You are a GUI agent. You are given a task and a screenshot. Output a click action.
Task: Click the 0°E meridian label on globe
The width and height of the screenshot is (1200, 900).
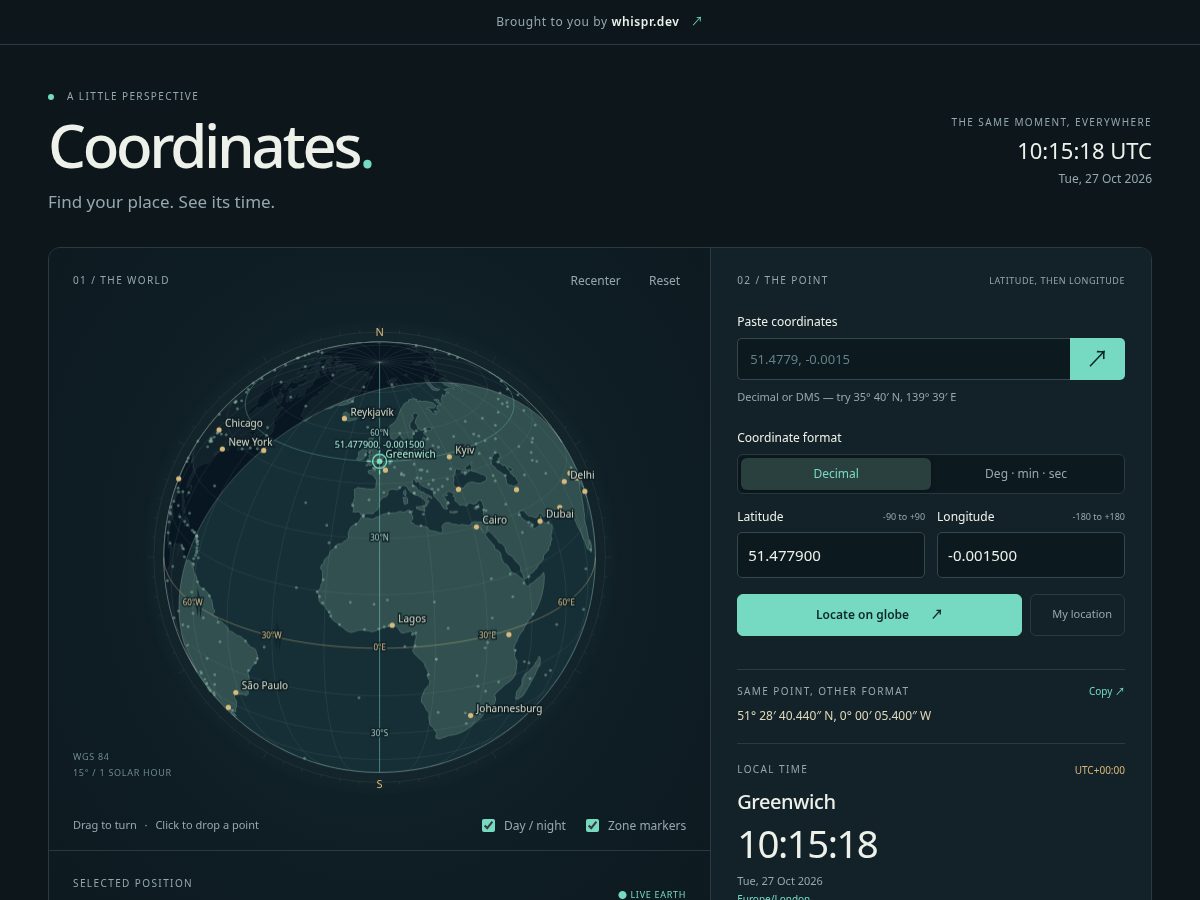[379, 647]
